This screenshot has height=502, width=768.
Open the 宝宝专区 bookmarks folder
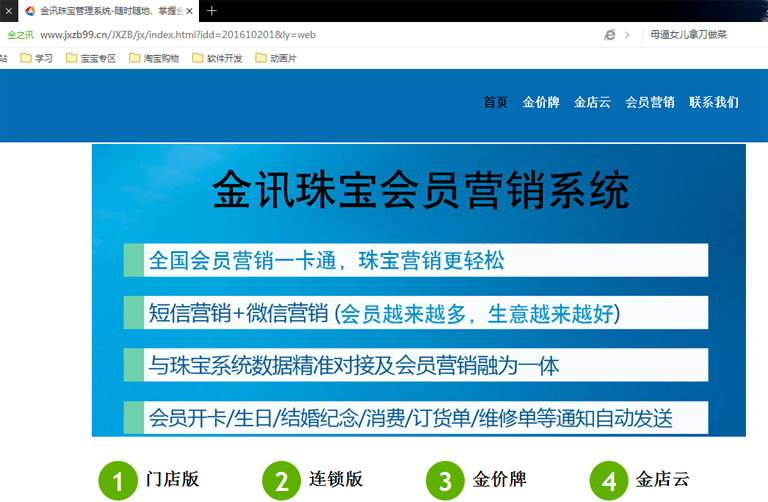[90, 58]
